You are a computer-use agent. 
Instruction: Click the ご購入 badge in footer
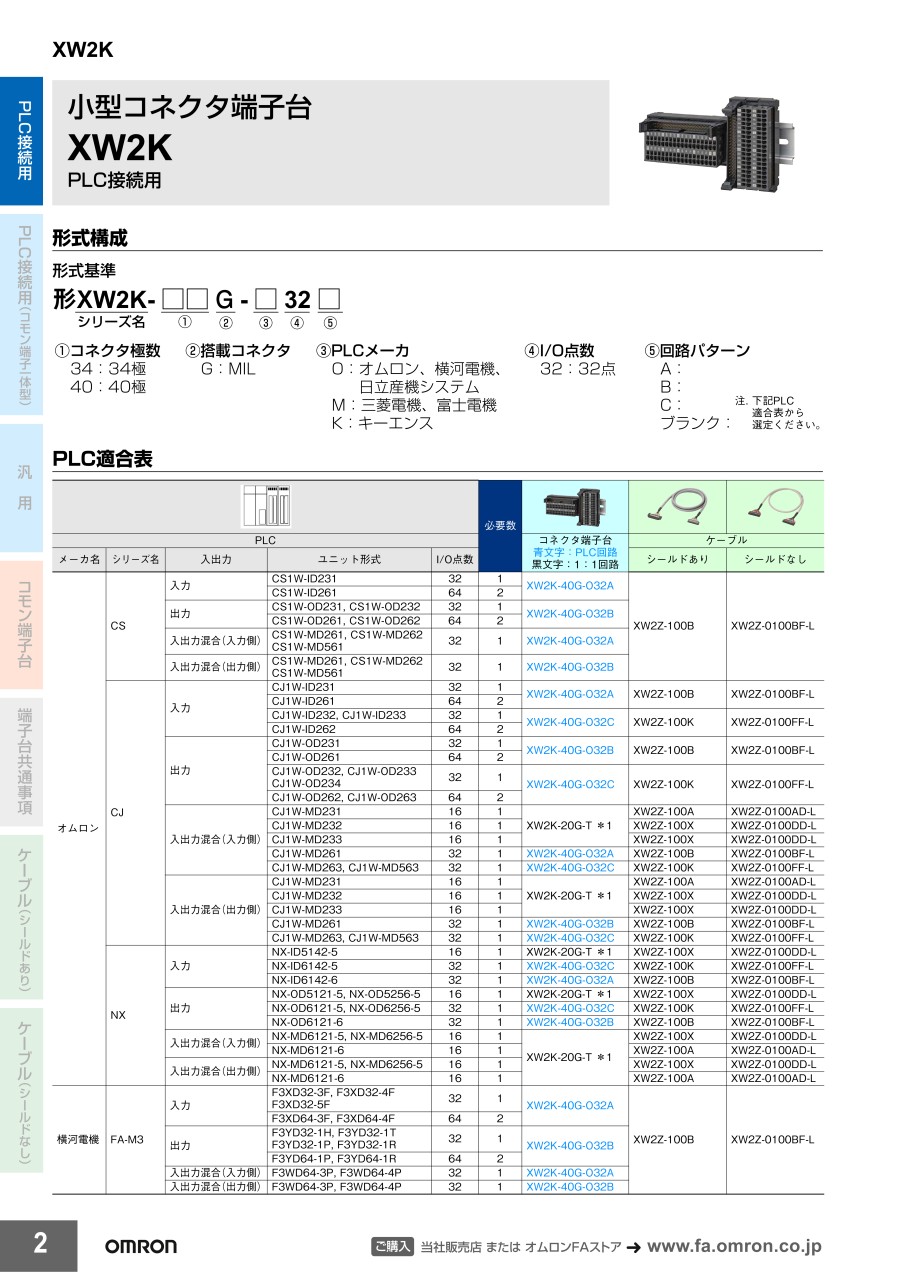point(392,1247)
